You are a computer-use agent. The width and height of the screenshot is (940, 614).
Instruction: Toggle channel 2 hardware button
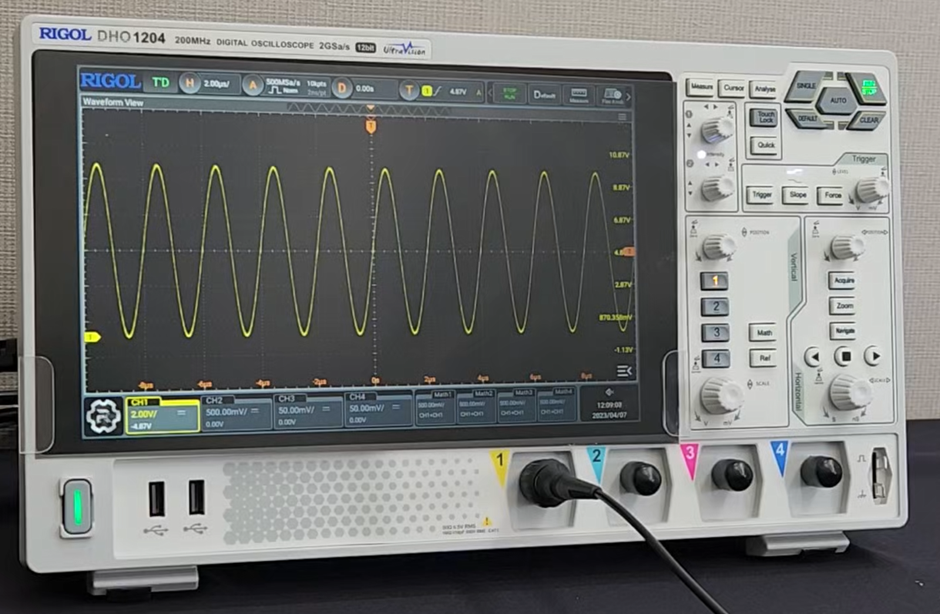coord(715,306)
